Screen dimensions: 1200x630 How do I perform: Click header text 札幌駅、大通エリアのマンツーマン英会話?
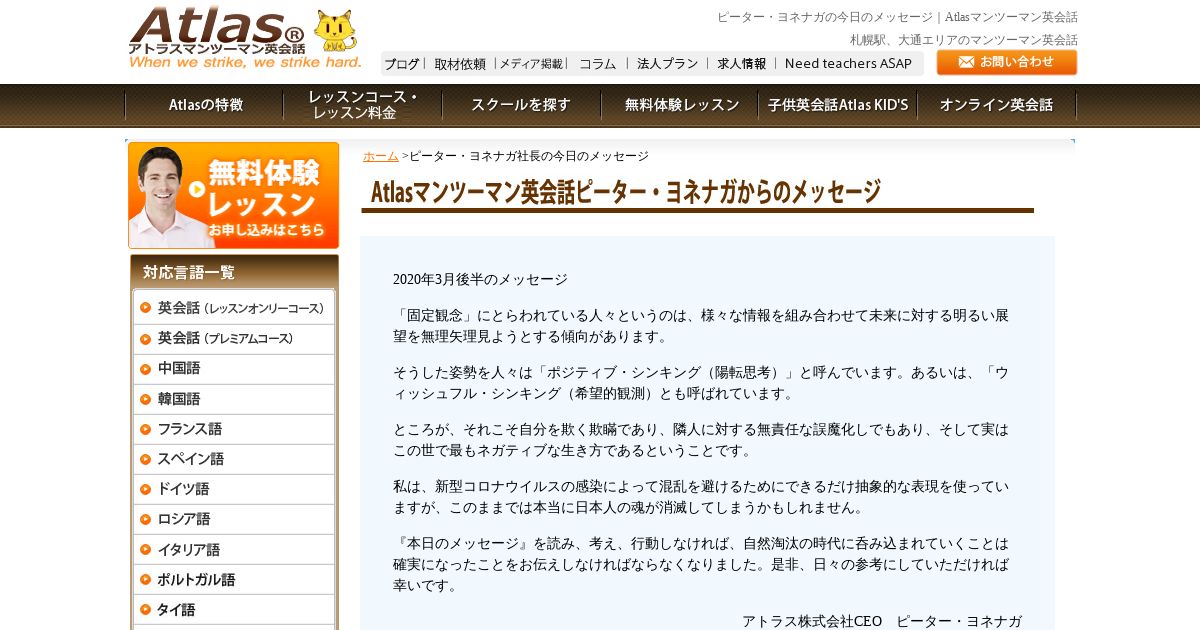point(964,40)
